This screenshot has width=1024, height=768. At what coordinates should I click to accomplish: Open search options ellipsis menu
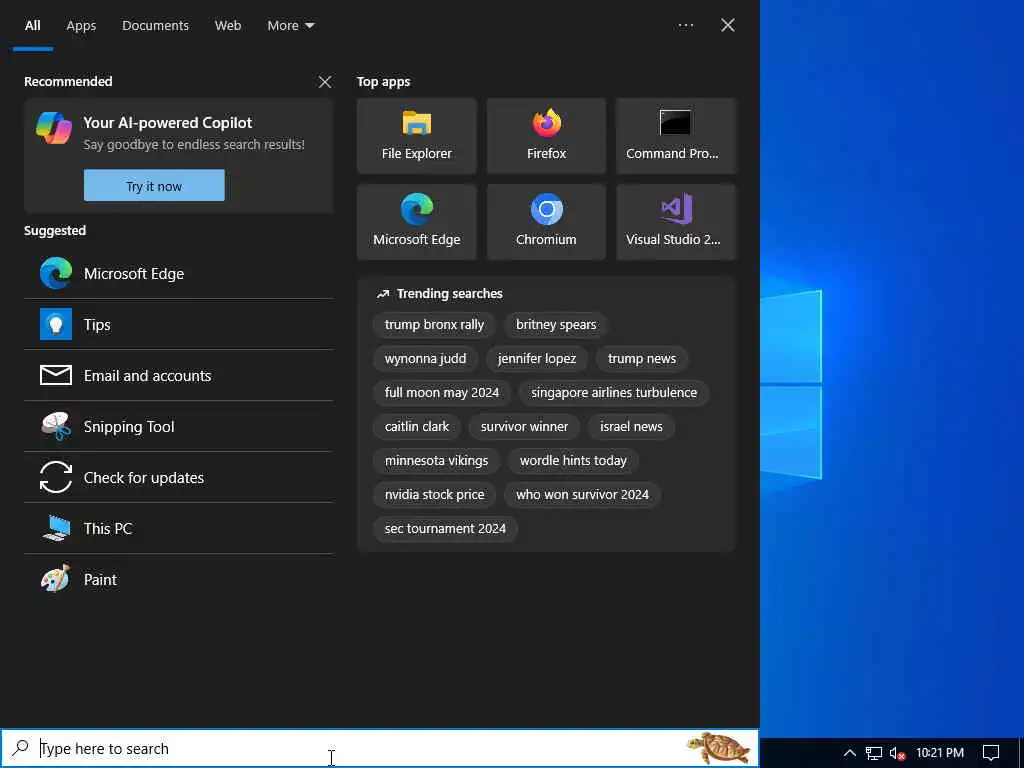coord(686,25)
